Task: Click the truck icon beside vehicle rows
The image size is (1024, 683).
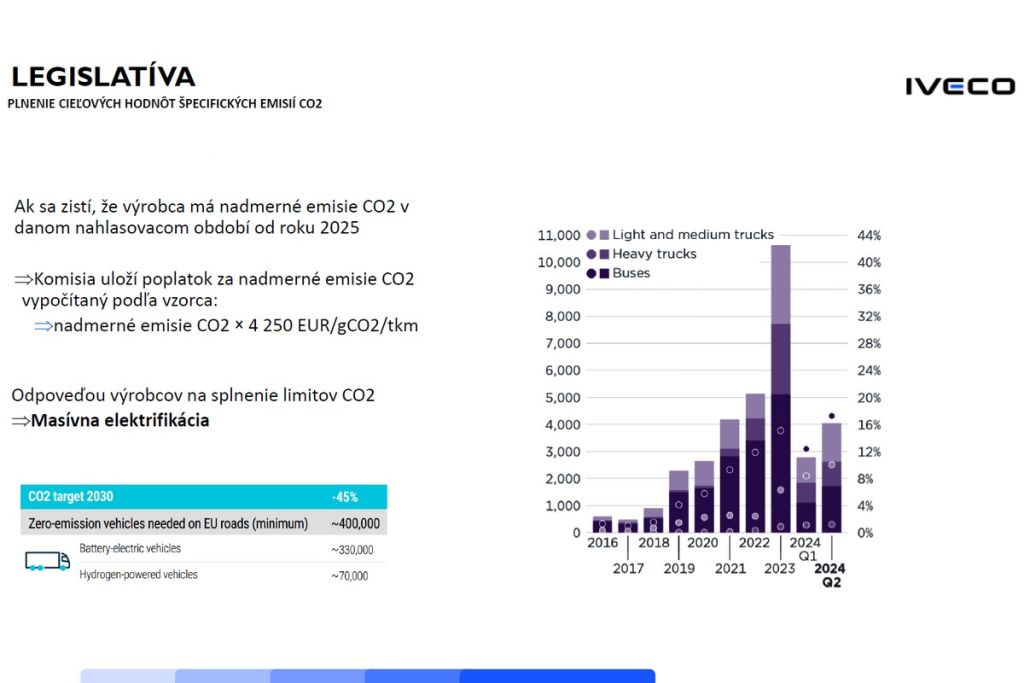Action: (47, 561)
